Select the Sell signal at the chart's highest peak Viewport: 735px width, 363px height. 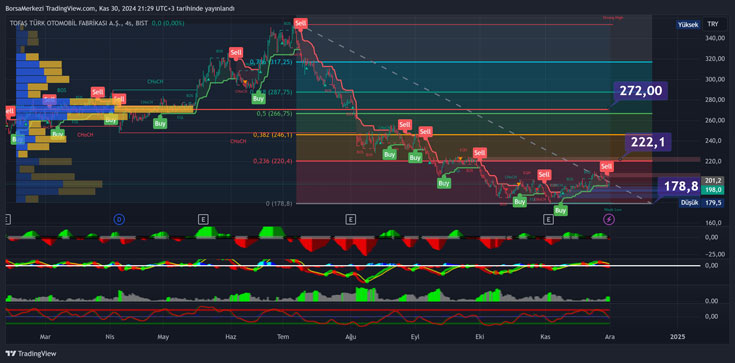point(300,23)
